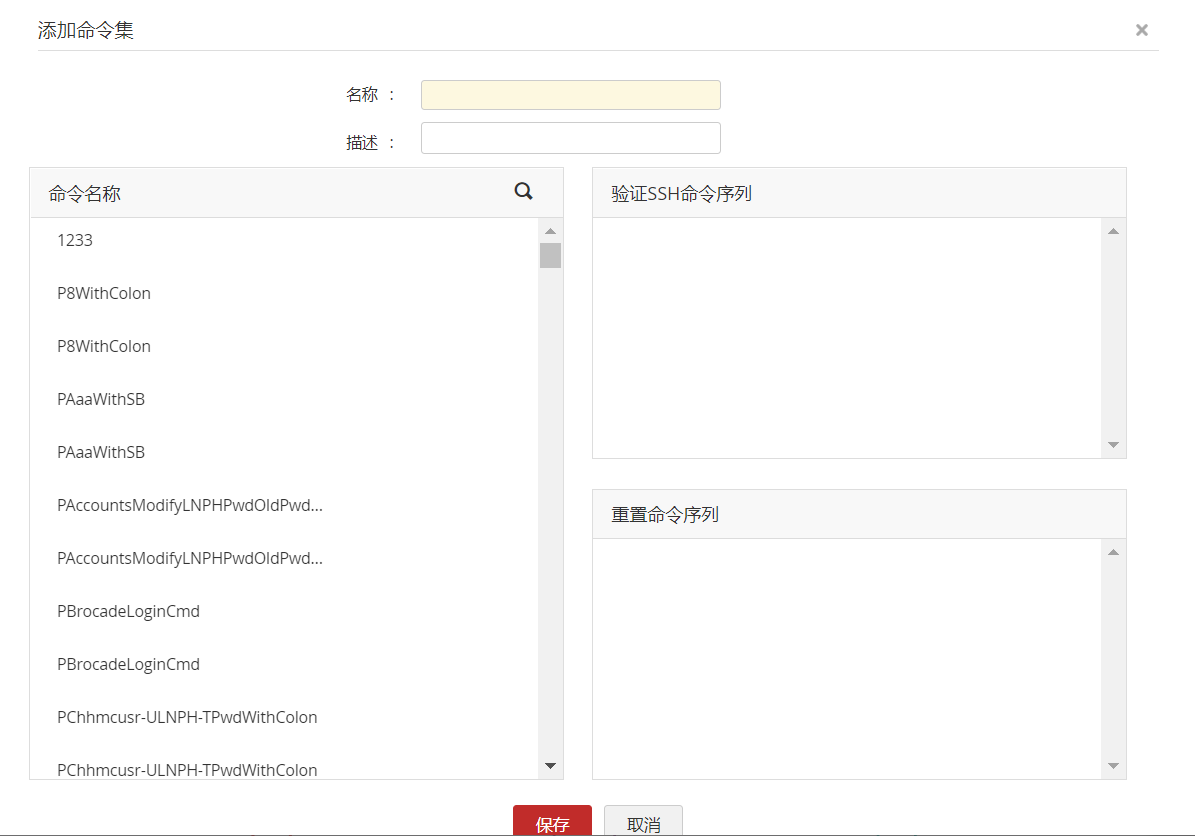Click command list scroll up arrow
The height and width of the screenshot is (836, 1195).
click(x=550, y=231)
